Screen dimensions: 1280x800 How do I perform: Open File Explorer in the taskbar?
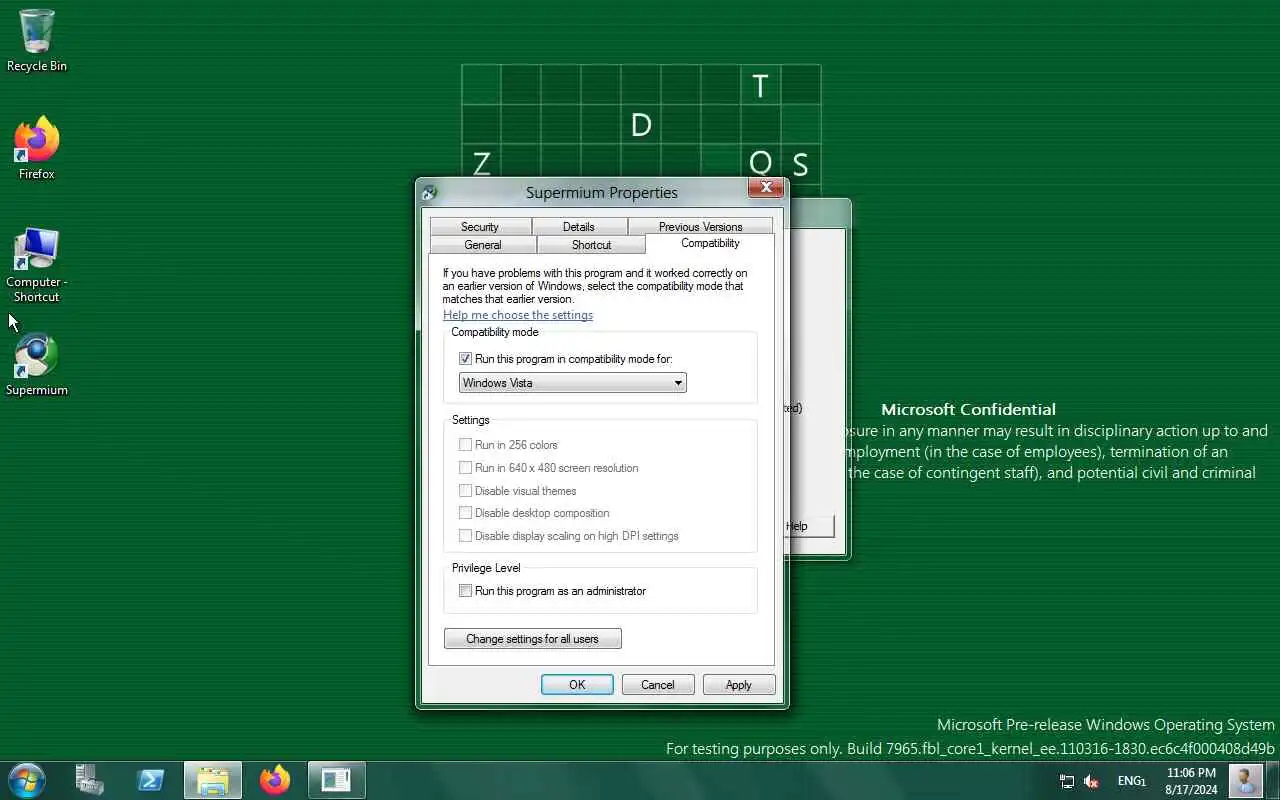(x=213, y=780)
